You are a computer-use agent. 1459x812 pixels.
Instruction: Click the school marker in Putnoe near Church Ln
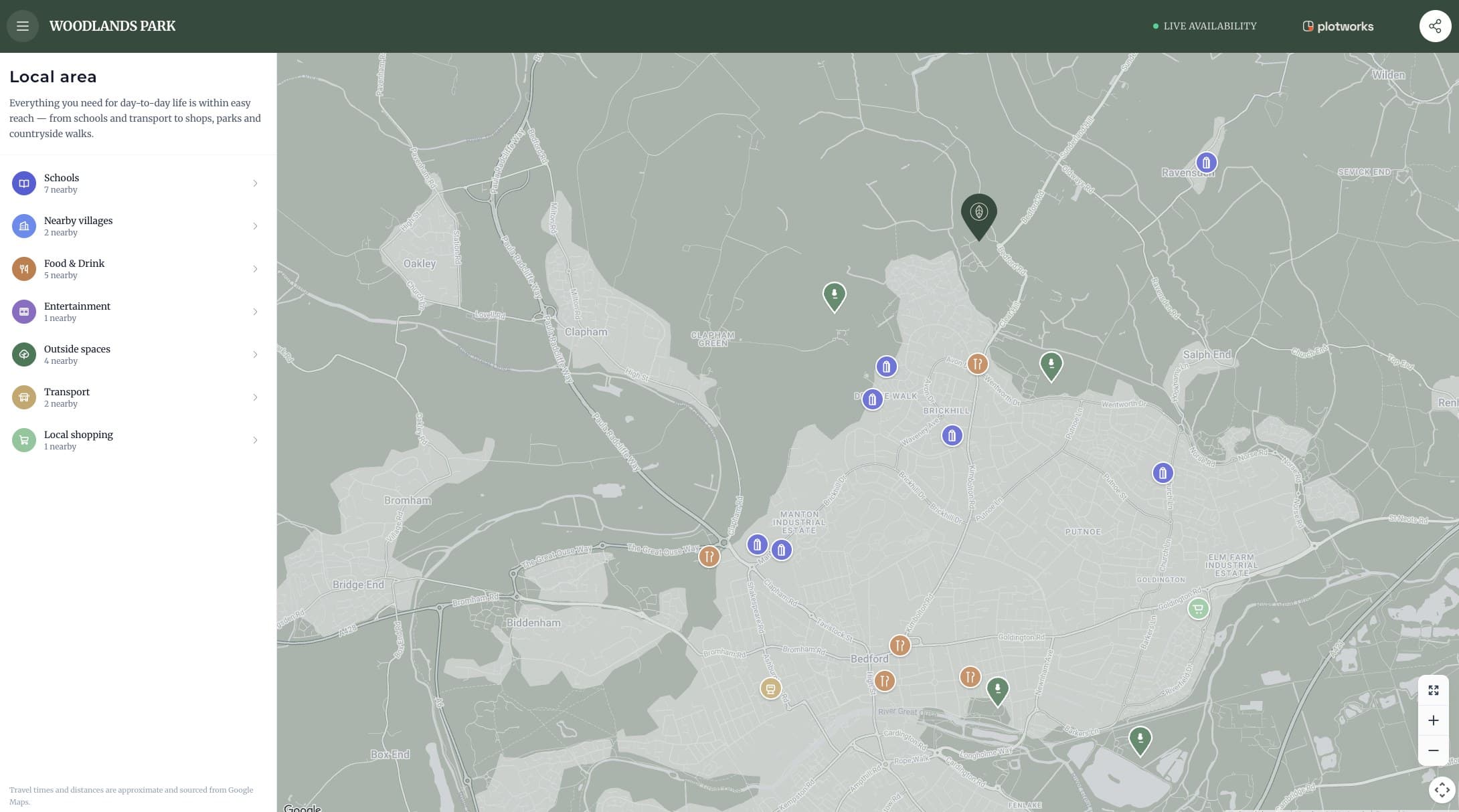pyautogui.click(x=1163, y=473)
